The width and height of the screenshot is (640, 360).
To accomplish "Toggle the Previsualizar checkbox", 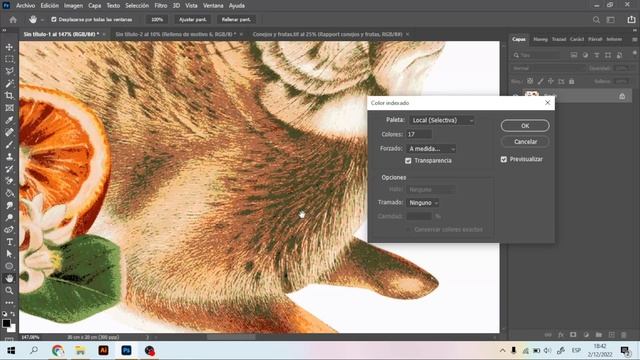I will coord(504,159).
